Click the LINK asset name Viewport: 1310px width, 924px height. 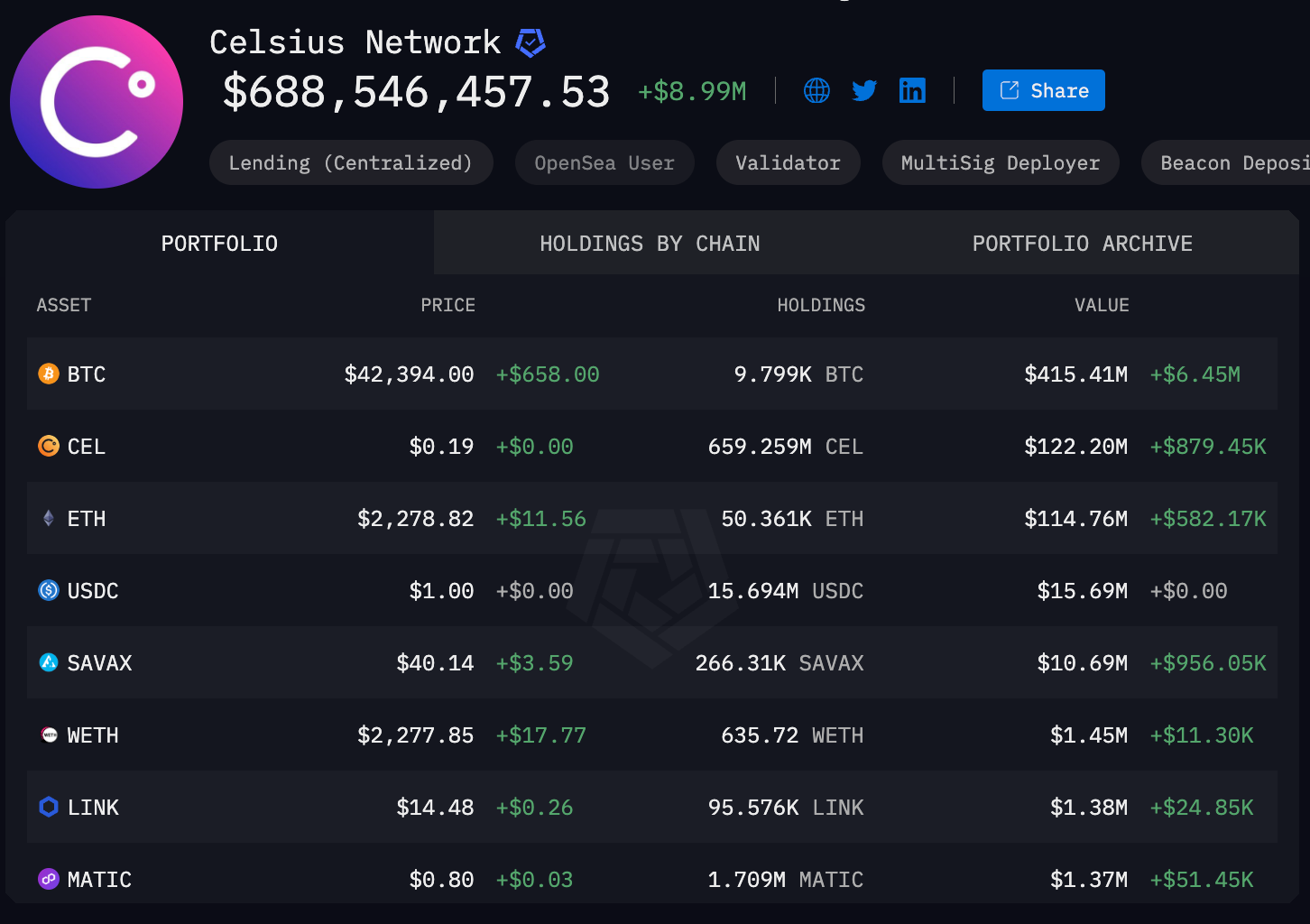coord(93,807)
